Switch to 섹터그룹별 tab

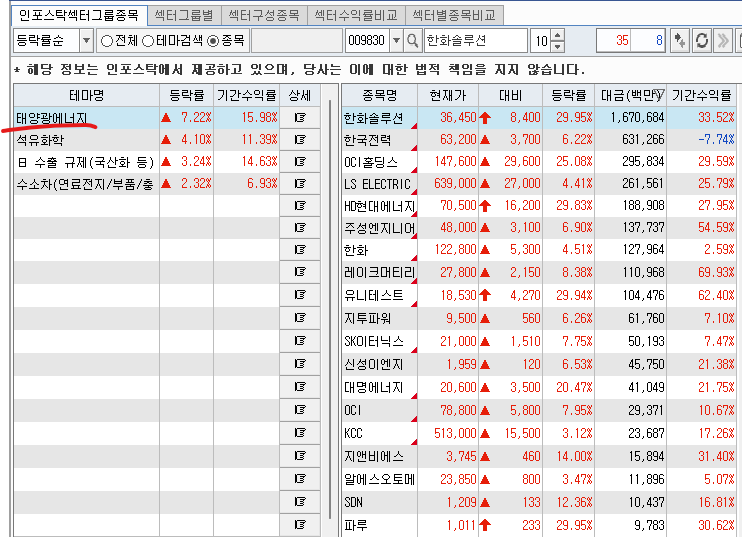184,15
